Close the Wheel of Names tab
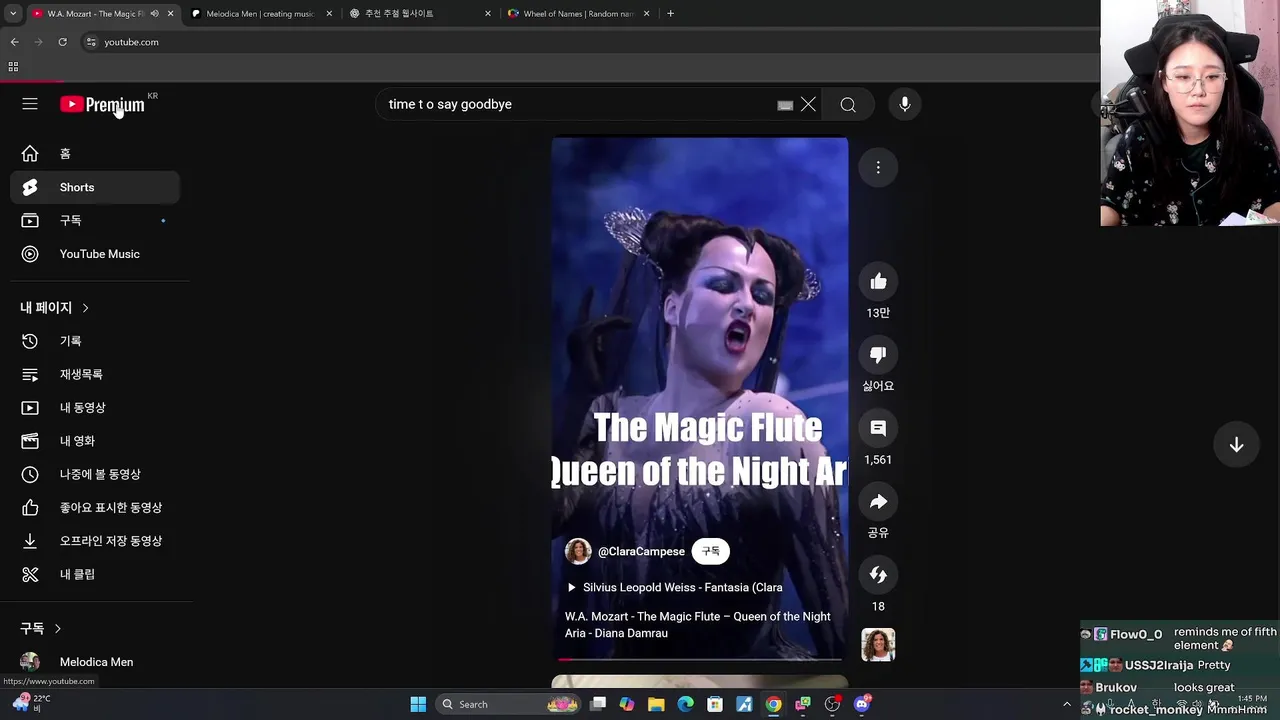 647,14
